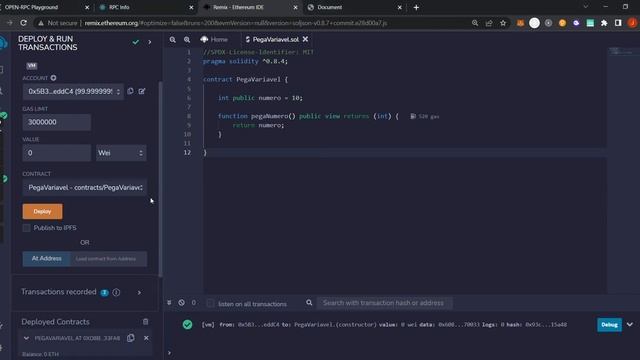Edit the Gas Limit field

tap(57, 122)
